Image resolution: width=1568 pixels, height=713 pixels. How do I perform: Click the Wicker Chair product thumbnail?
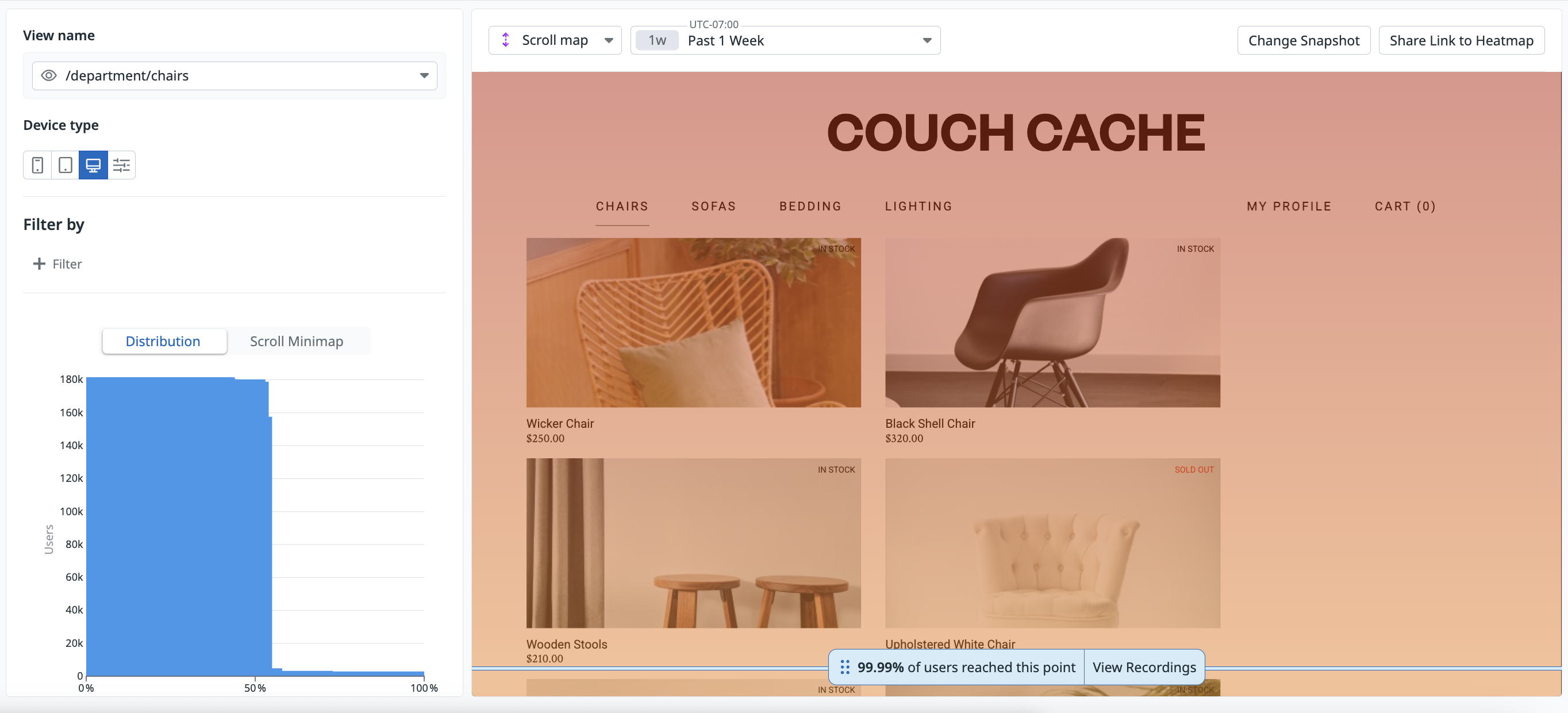(693, 323)
